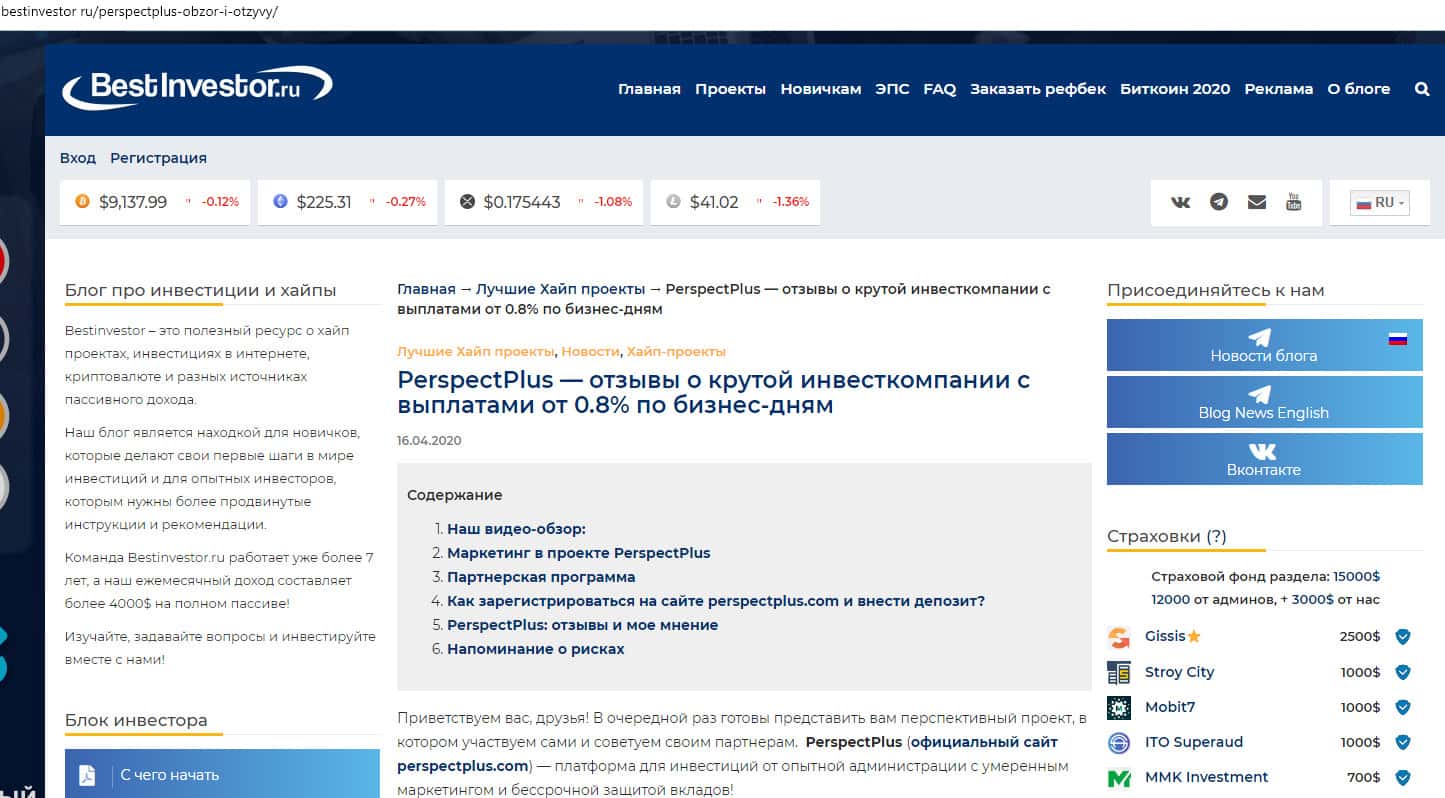1445x798 pixels.
Task: Click the BestInvestor.ru logo
Action: pyautogui.click(x=197, y=88)
